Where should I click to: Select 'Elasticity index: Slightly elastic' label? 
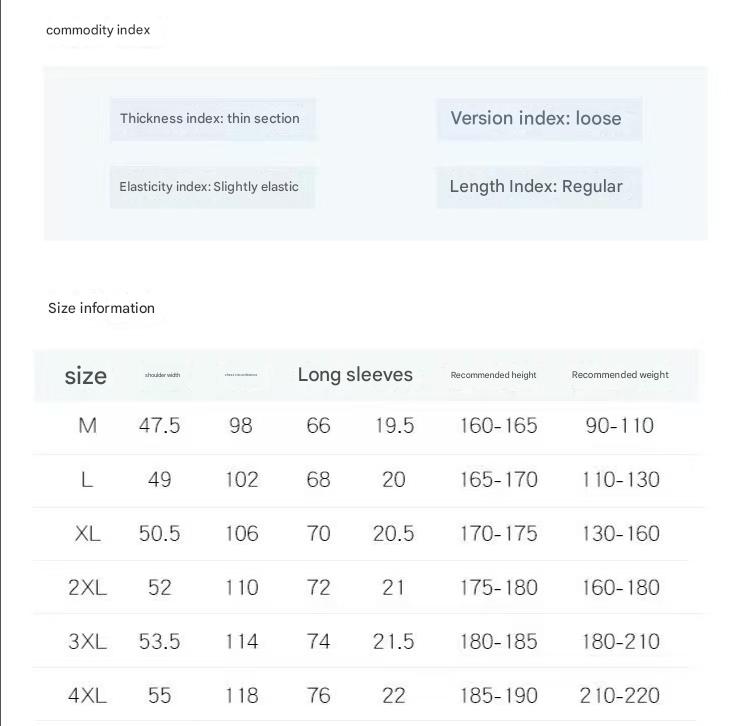[209, 187]
